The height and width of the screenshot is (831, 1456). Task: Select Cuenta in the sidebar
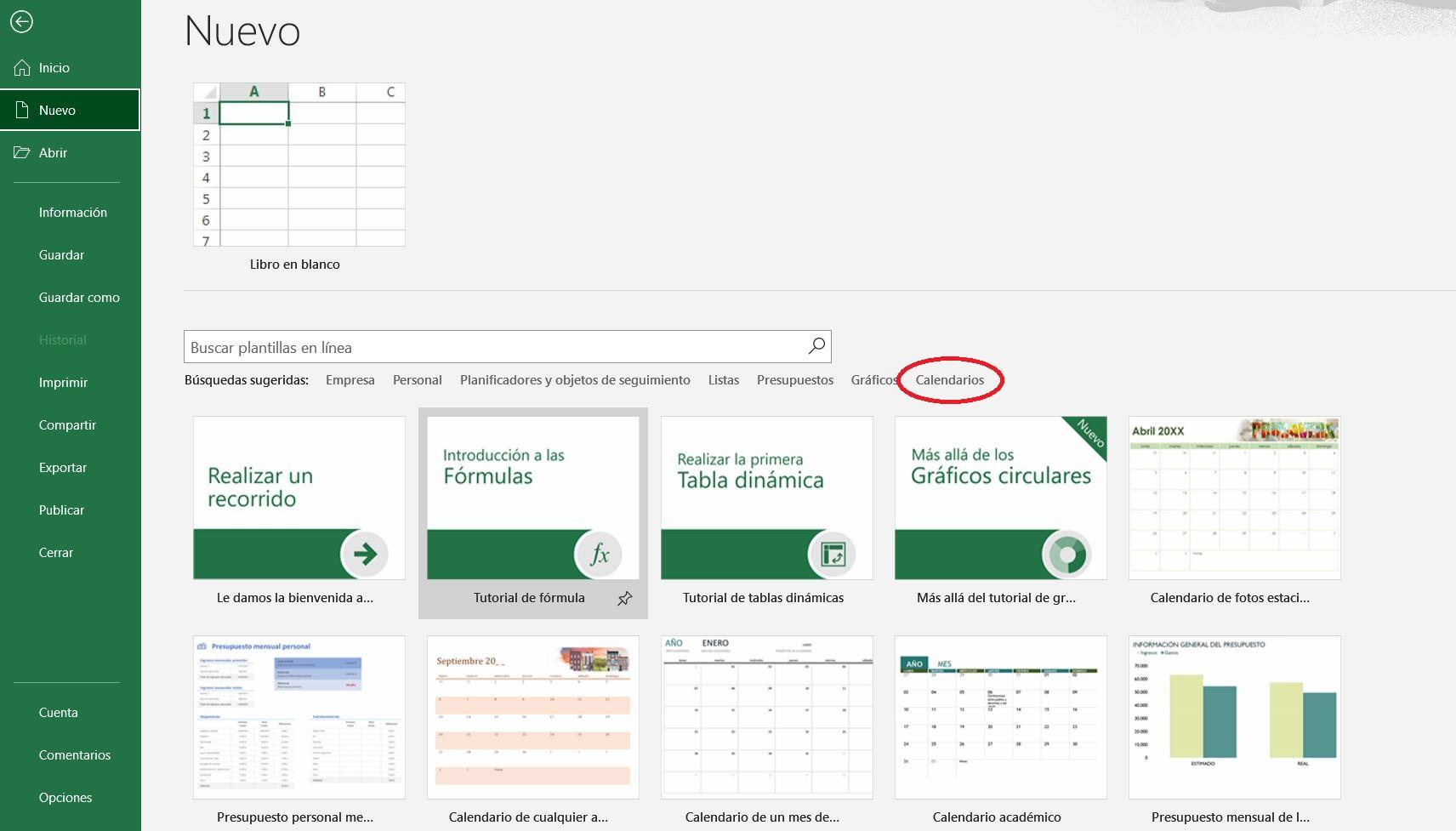click(x=58, y=713)
